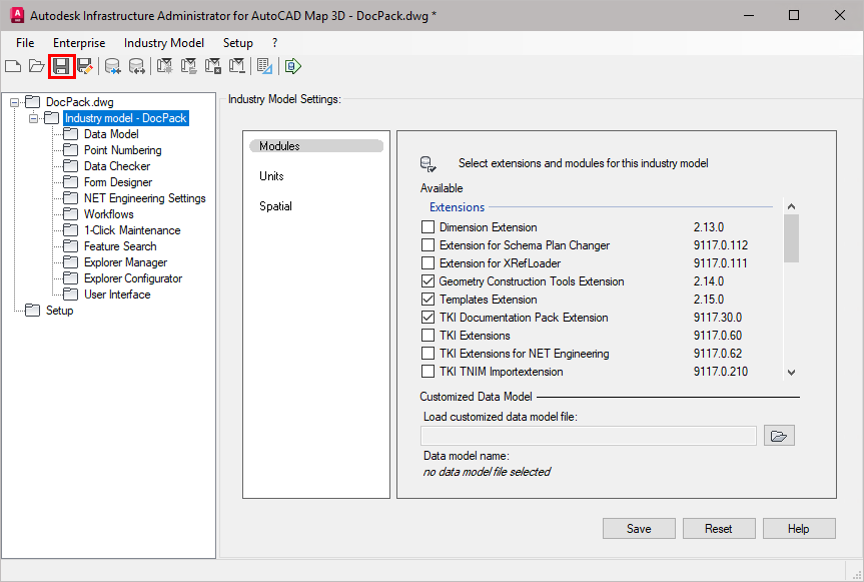Click the browse folder icon for data model file
This screenshot has width=864, height=582.
(779, 436)
